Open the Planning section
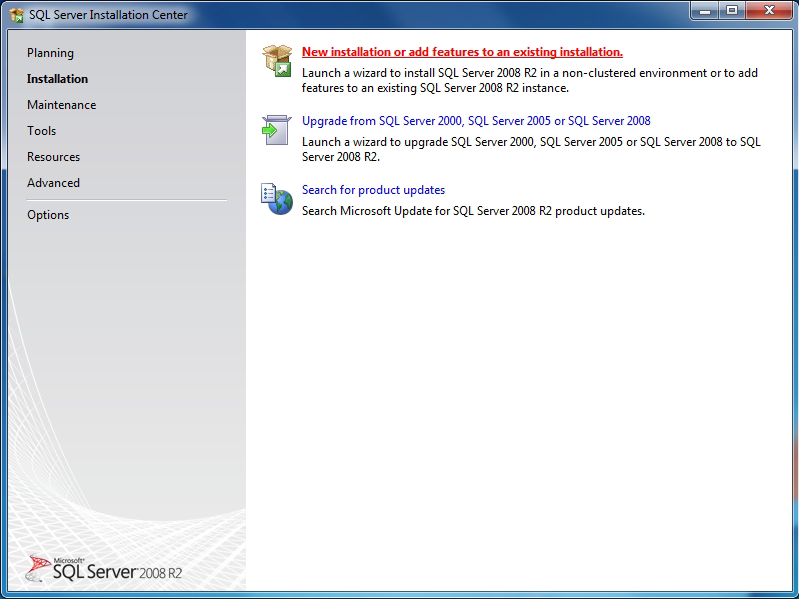 (50, 53)
